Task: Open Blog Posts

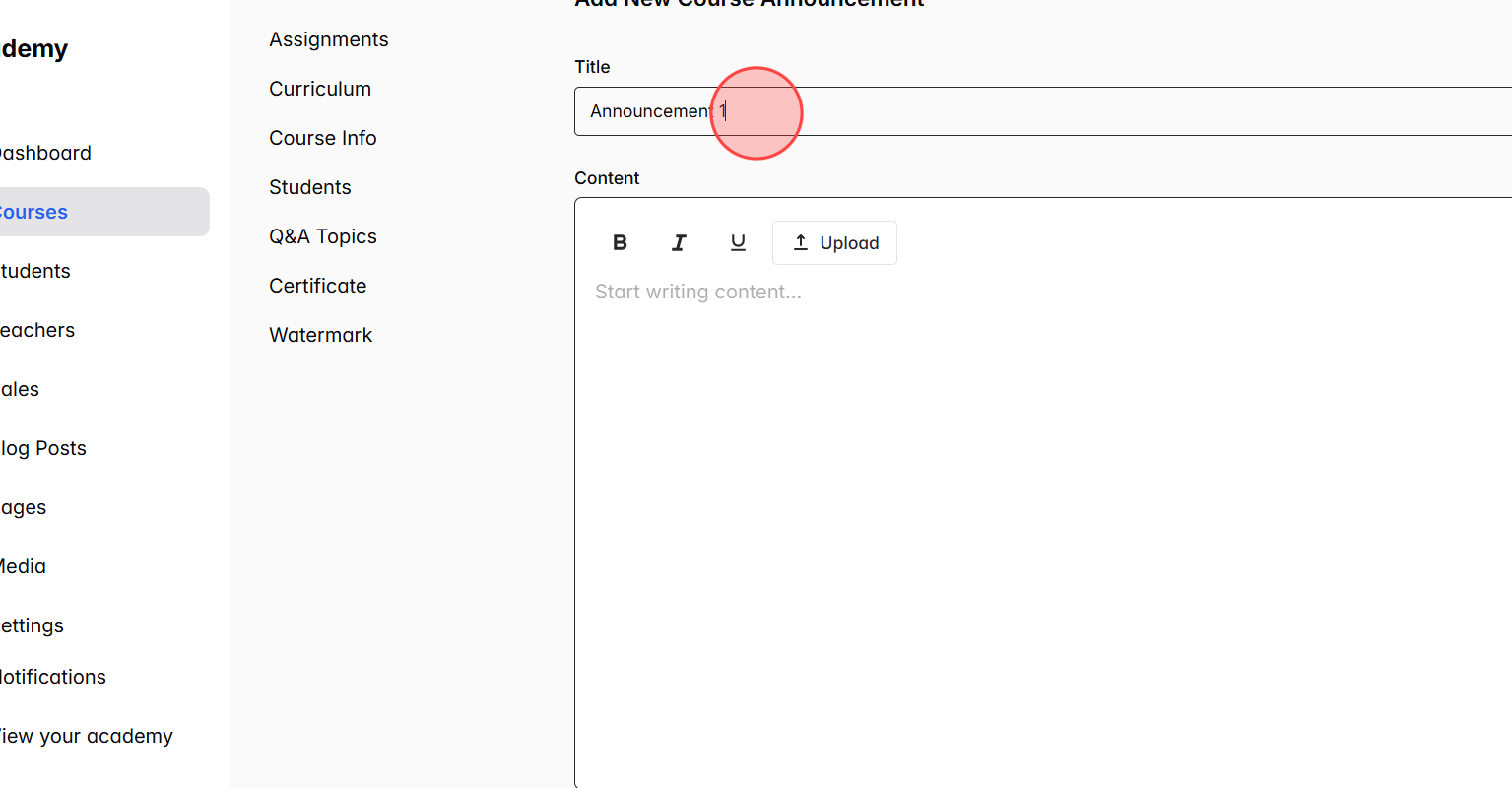Action: tap(43, 448)
